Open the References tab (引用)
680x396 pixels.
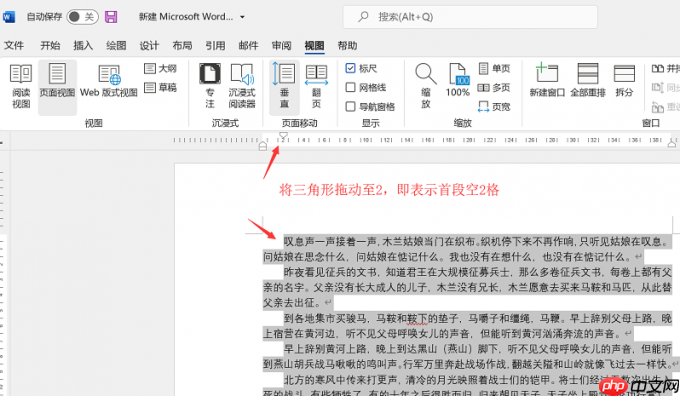[216, 46]
